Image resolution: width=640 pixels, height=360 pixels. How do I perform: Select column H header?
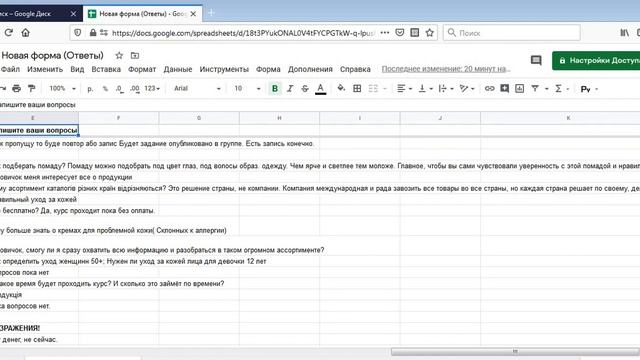pos(279,118)
